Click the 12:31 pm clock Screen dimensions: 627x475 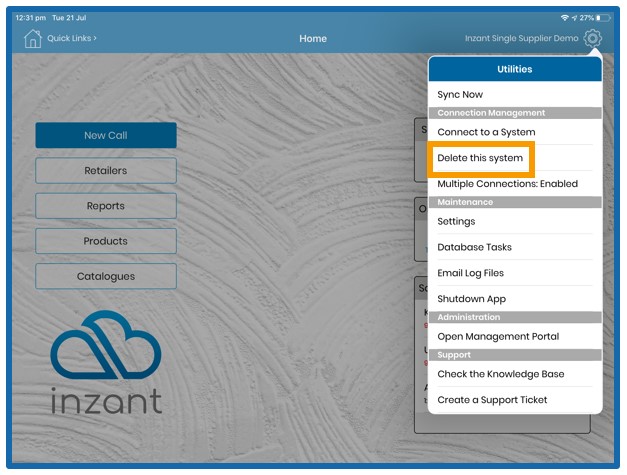pos(31,18)
